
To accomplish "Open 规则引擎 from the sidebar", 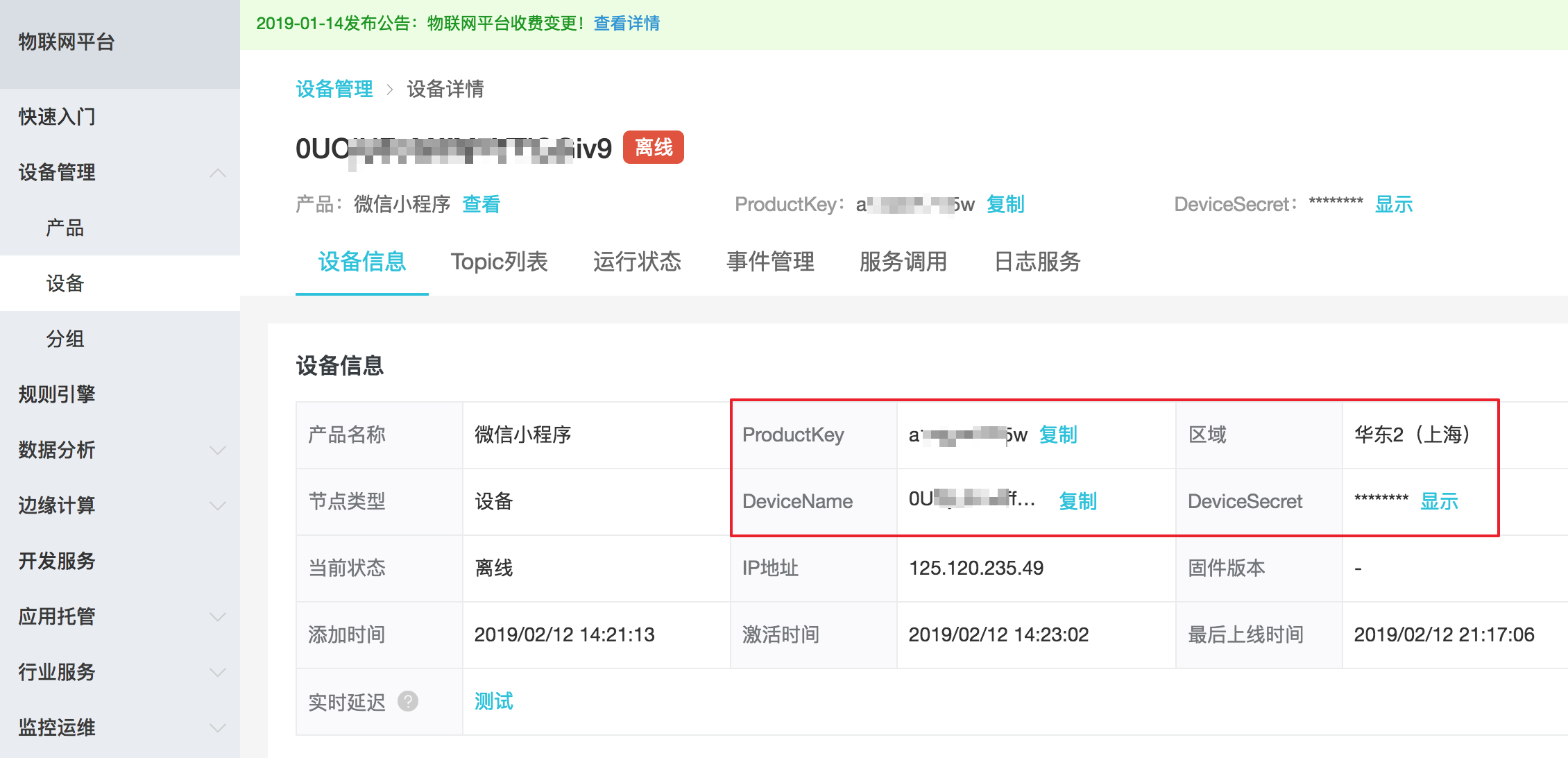I will 56,394.
